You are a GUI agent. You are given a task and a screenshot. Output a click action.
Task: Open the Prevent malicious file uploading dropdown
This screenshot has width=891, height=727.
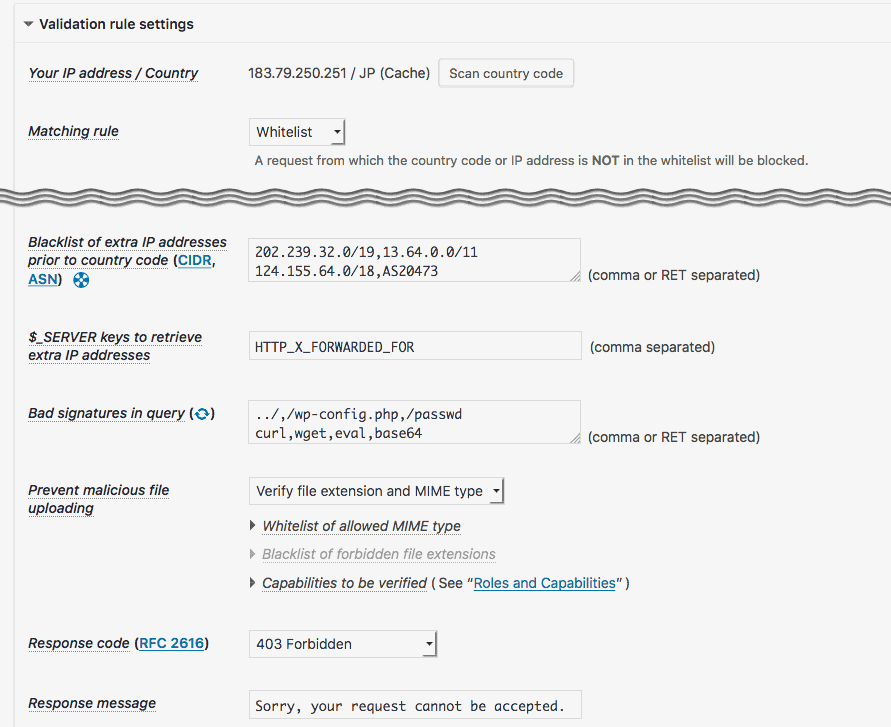pos(376,491)
